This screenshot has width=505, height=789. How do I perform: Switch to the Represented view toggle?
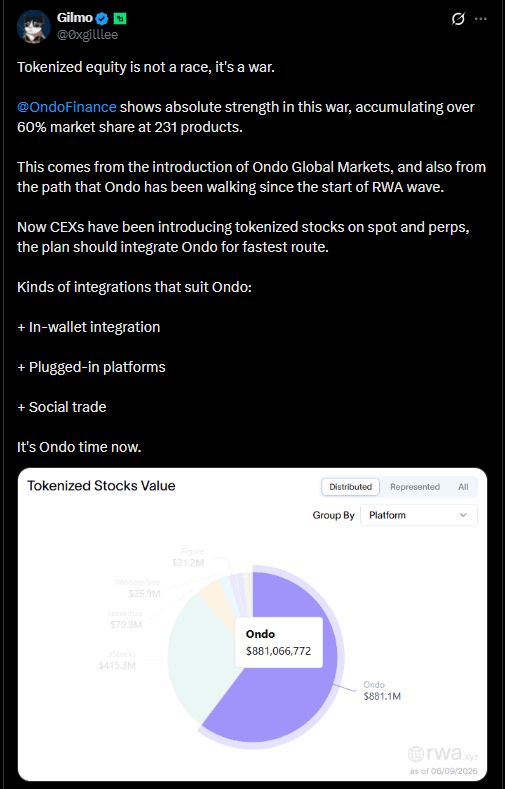tap(415, 487)
